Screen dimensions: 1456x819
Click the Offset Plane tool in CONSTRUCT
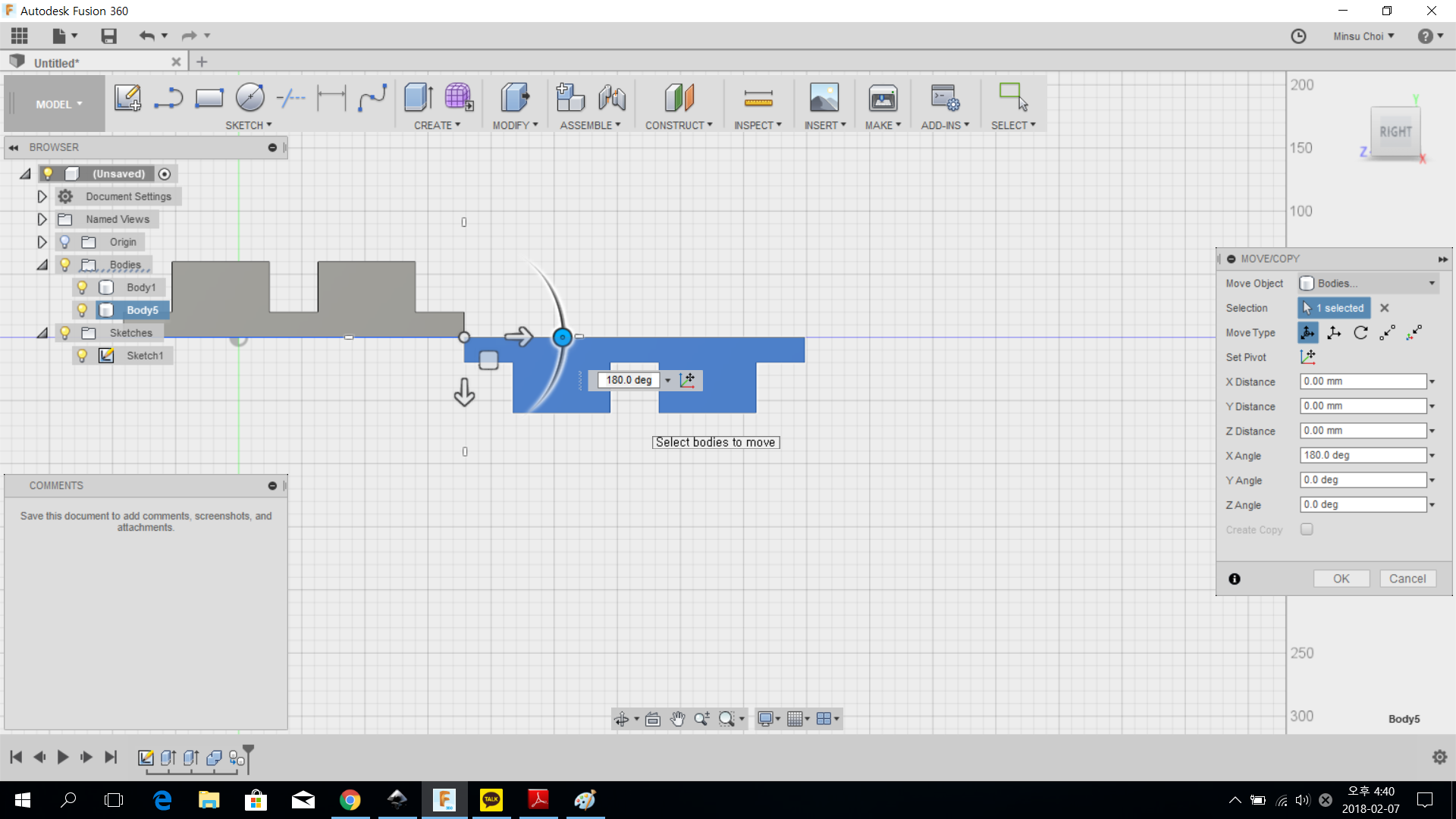679,98
